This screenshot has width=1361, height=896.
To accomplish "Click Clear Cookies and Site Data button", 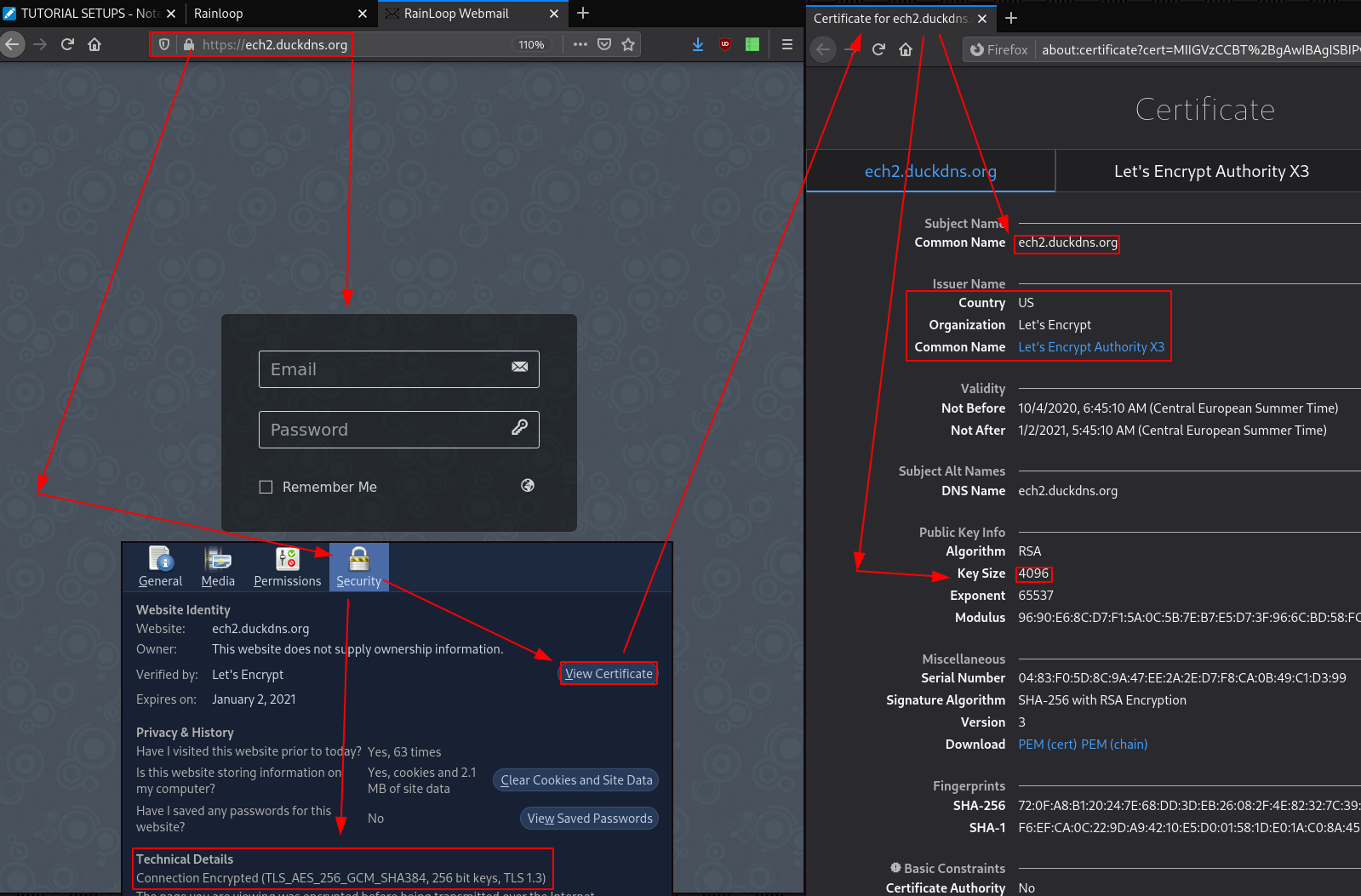I will click(576, 780).
